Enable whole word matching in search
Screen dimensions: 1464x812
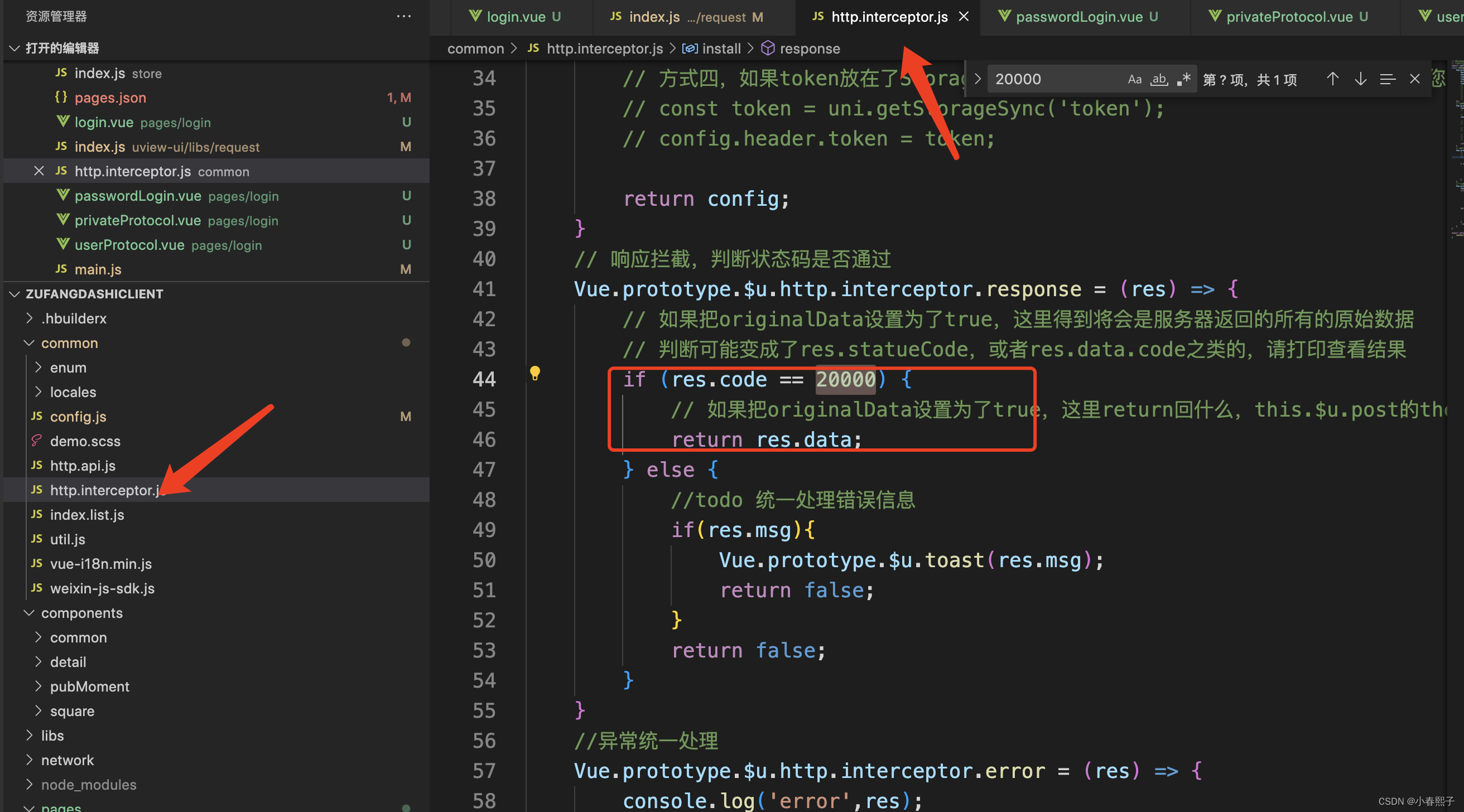coord(1159,79)
